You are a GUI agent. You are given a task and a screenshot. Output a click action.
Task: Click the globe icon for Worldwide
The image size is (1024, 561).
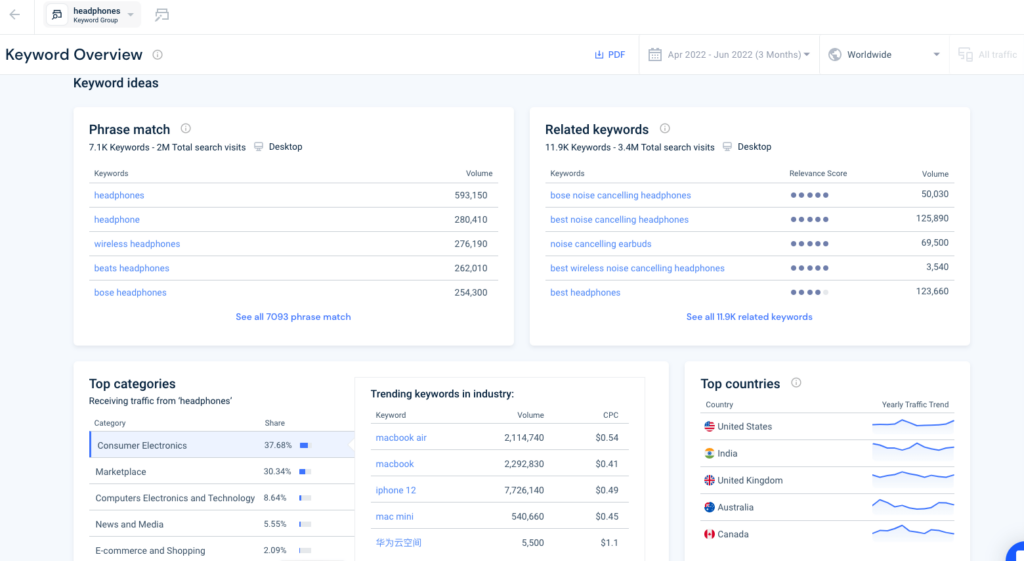click(835, 55)
